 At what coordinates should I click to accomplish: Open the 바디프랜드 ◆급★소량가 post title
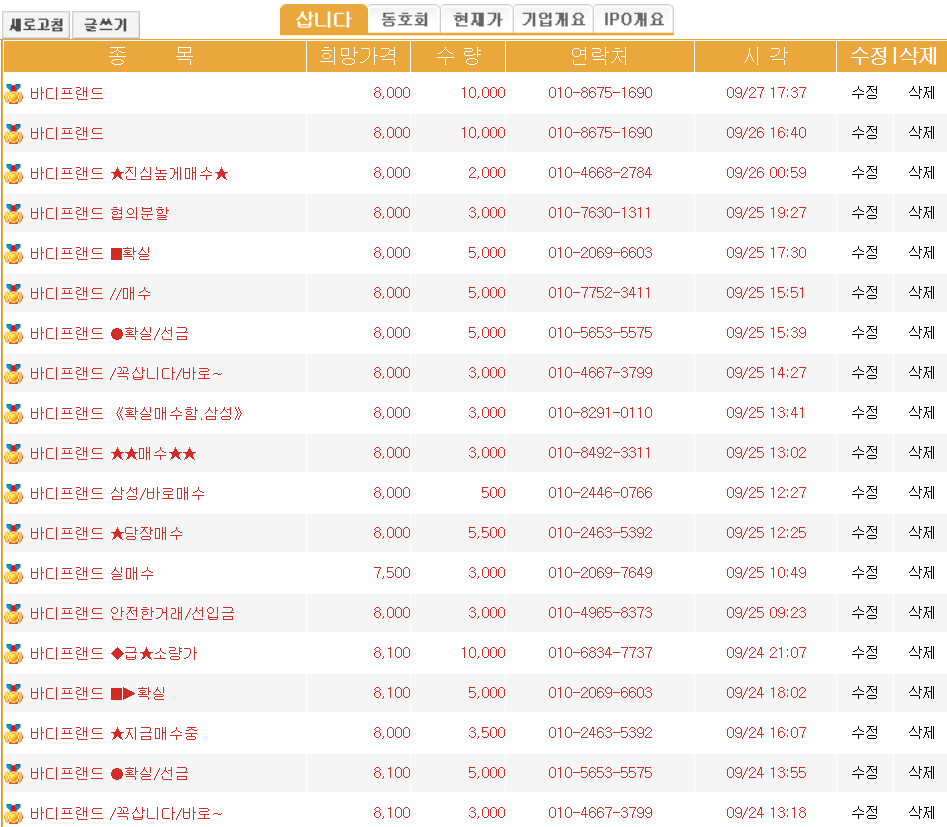coord(114,654)
